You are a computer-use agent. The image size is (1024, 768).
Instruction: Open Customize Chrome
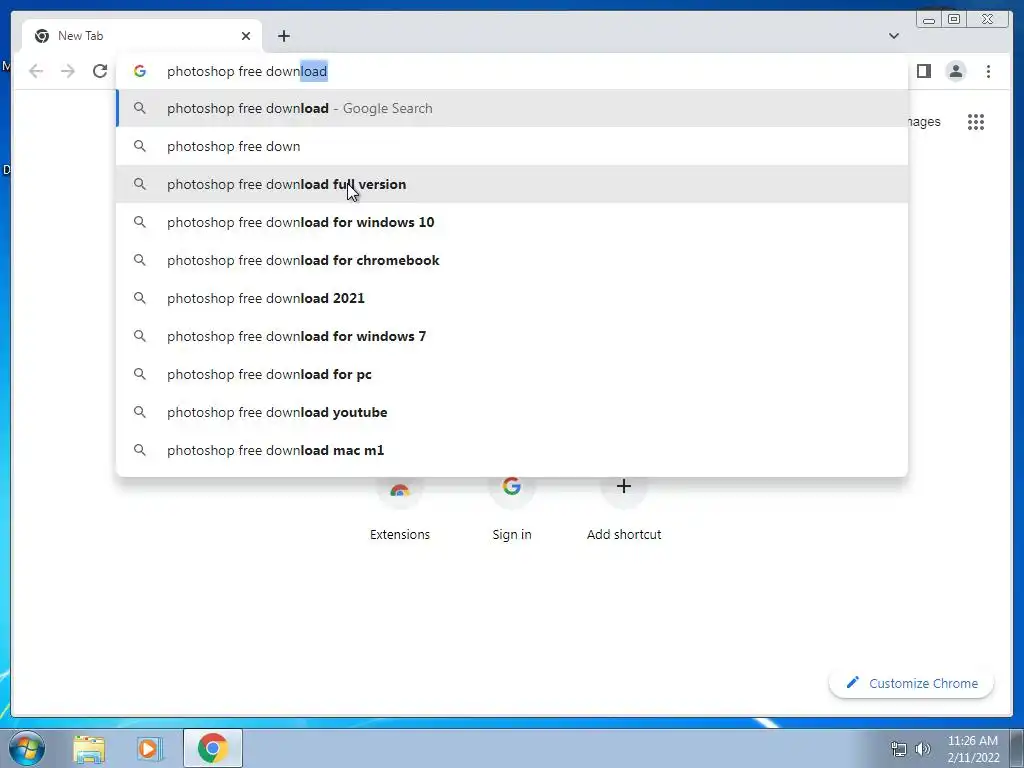point(912,683)
